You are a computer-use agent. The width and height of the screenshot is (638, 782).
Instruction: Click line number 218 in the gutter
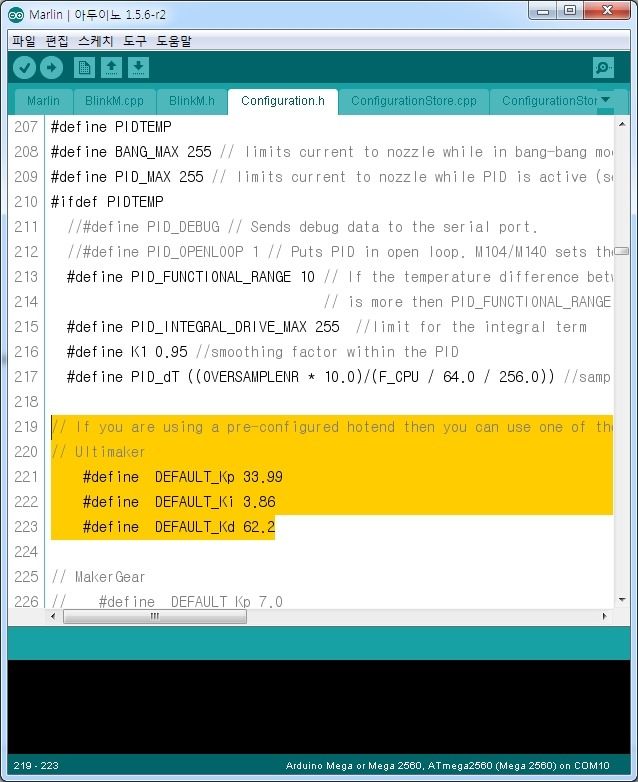26,401
